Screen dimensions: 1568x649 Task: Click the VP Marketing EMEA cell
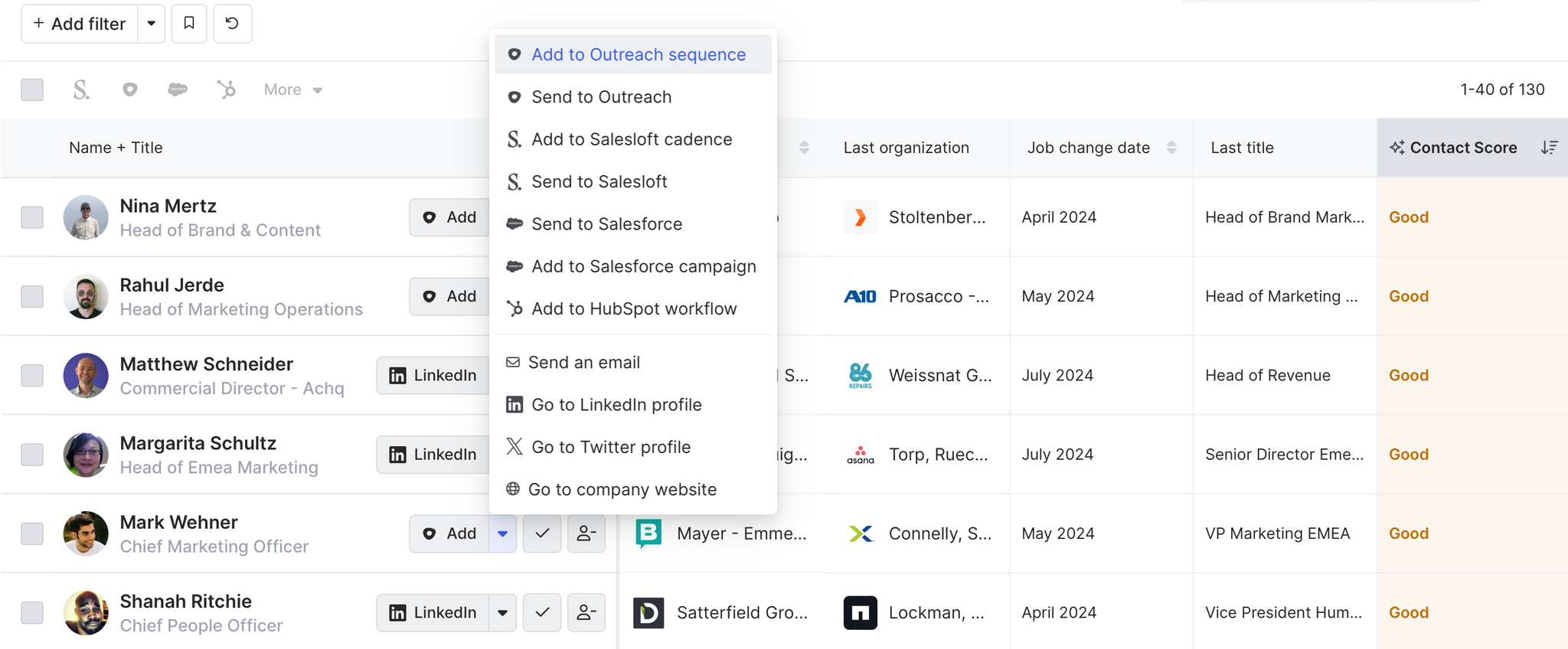coord(1278,533)
